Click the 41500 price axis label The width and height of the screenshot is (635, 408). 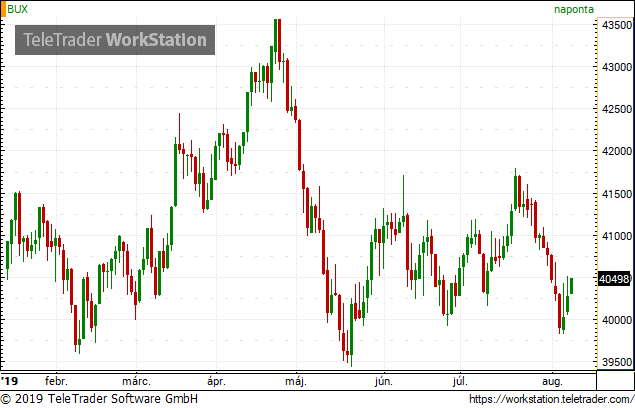point(617,194)
